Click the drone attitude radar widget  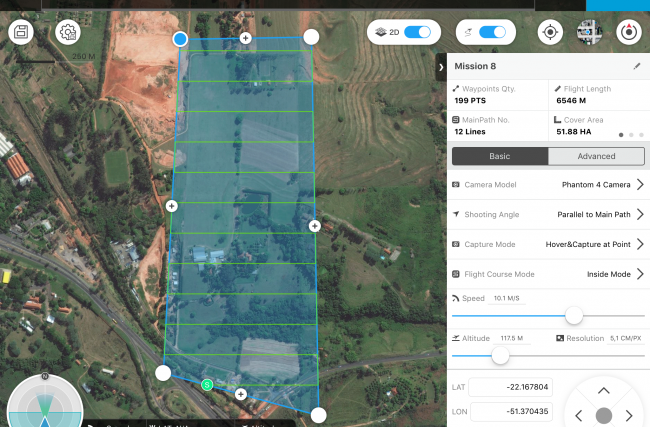(x=45, y=401)
